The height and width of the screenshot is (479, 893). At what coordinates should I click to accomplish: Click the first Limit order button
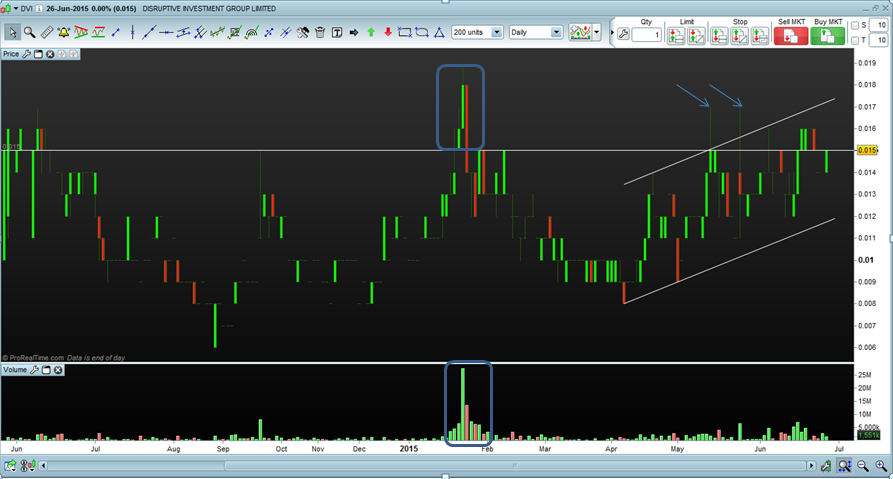676,36
